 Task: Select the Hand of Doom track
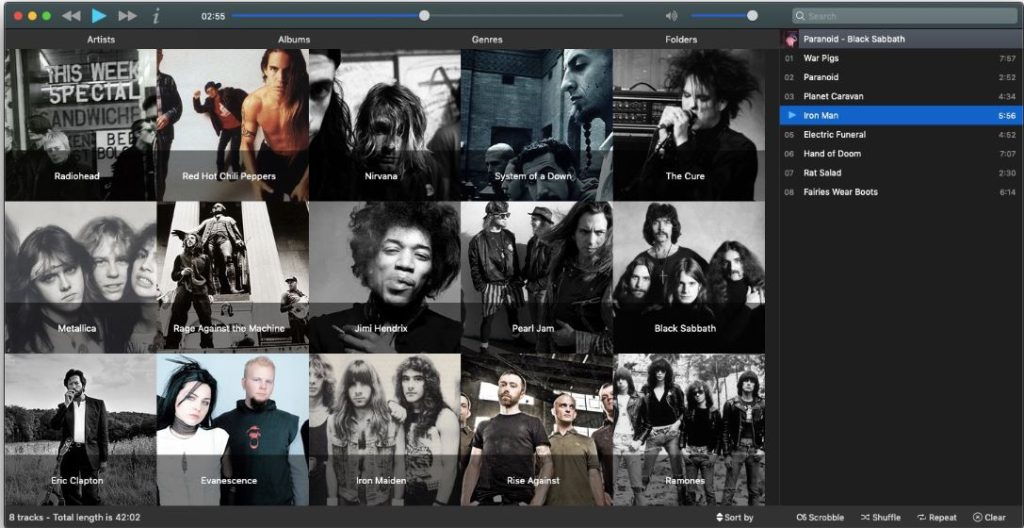click(901, 154)
